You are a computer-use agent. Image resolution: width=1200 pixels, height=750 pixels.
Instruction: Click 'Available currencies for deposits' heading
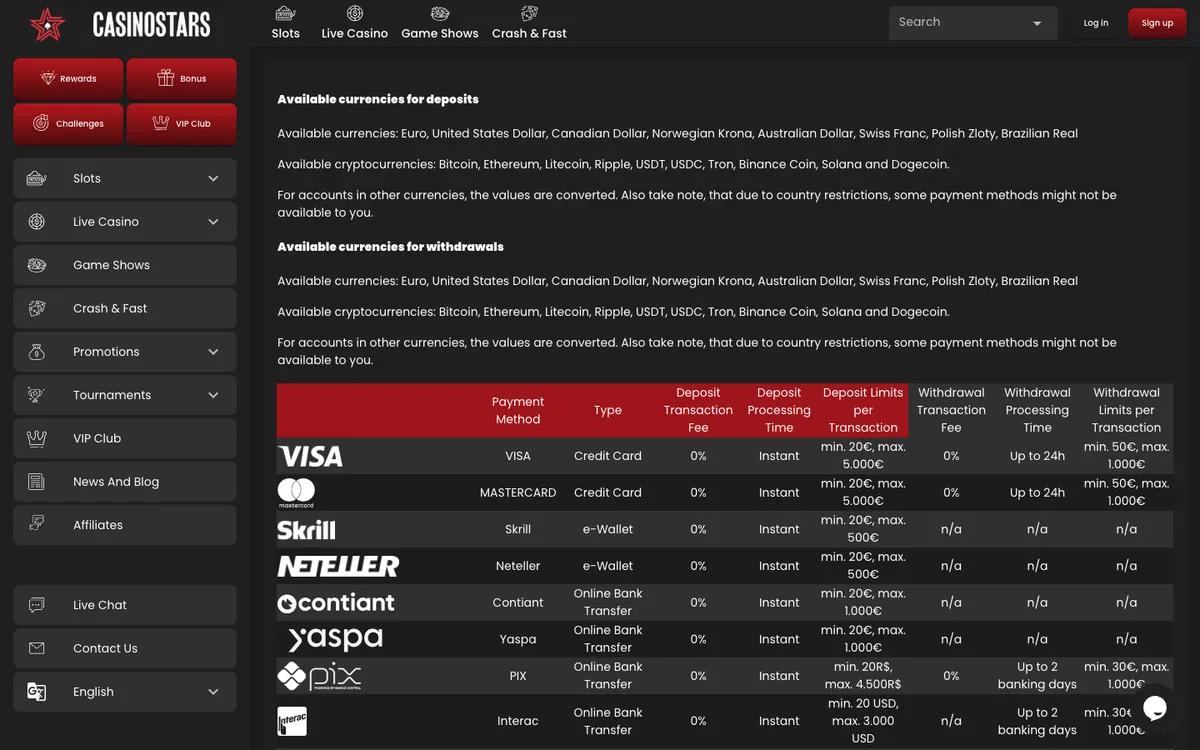pos(378,99)
